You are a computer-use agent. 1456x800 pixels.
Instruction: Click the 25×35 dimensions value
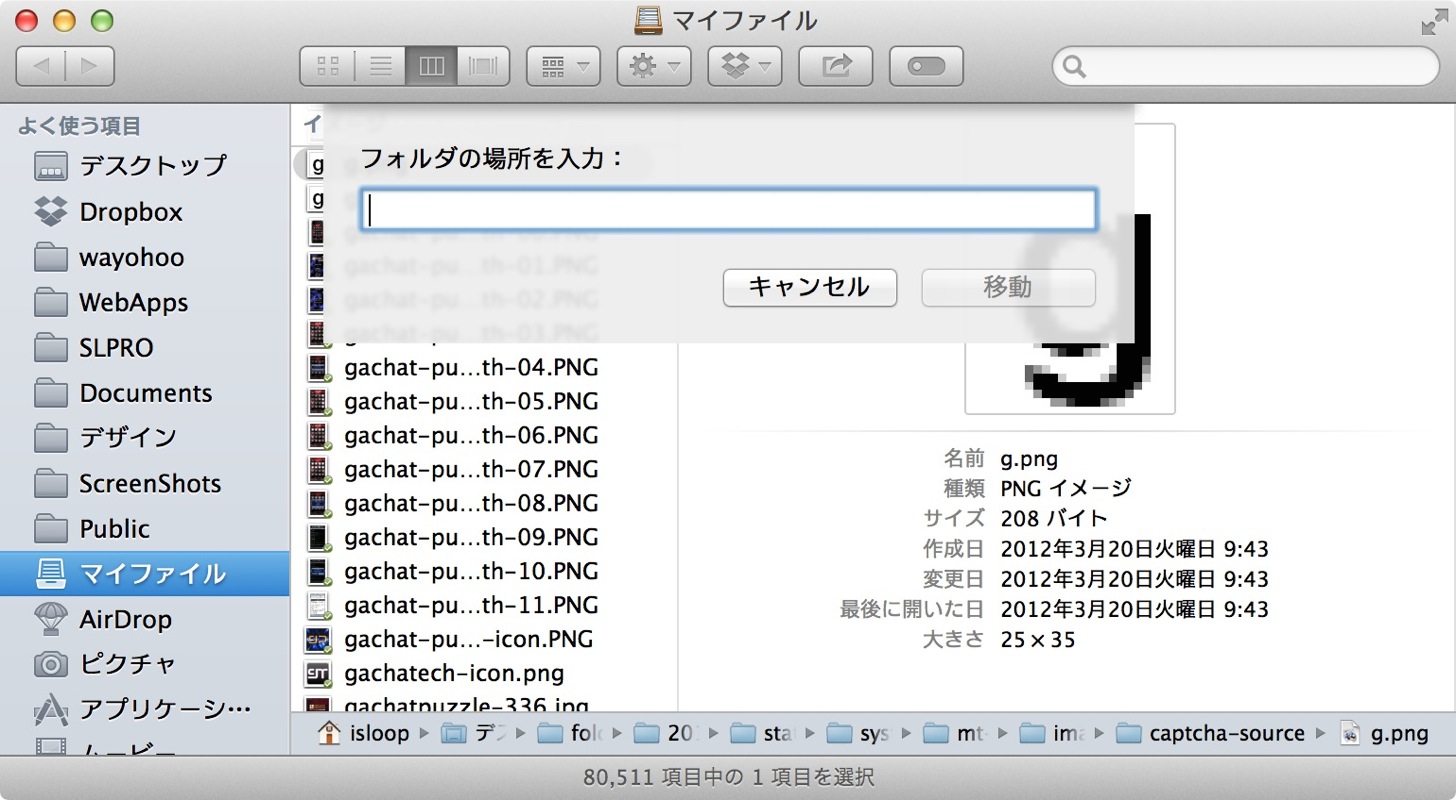1038,639
